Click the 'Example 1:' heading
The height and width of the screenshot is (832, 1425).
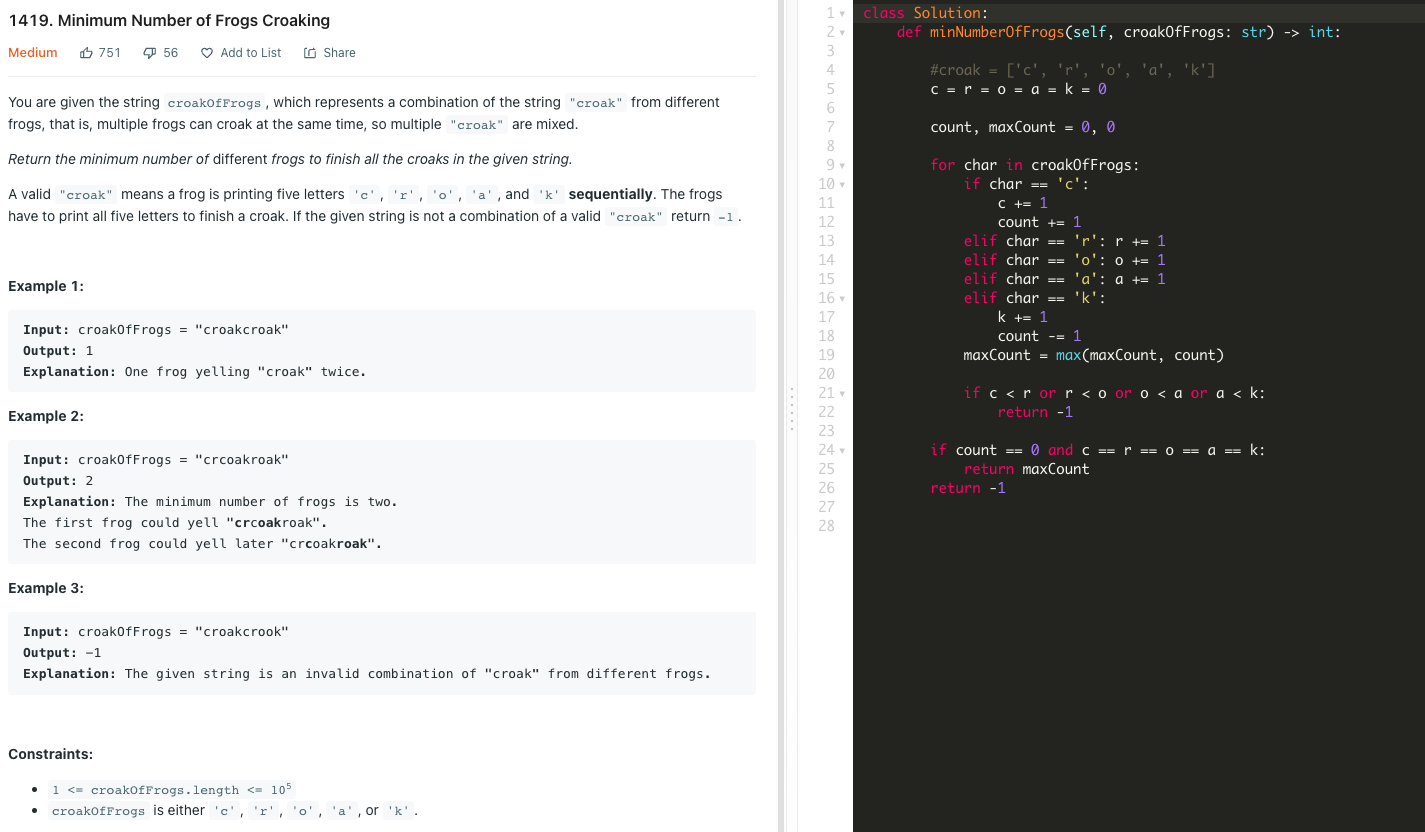46,286
